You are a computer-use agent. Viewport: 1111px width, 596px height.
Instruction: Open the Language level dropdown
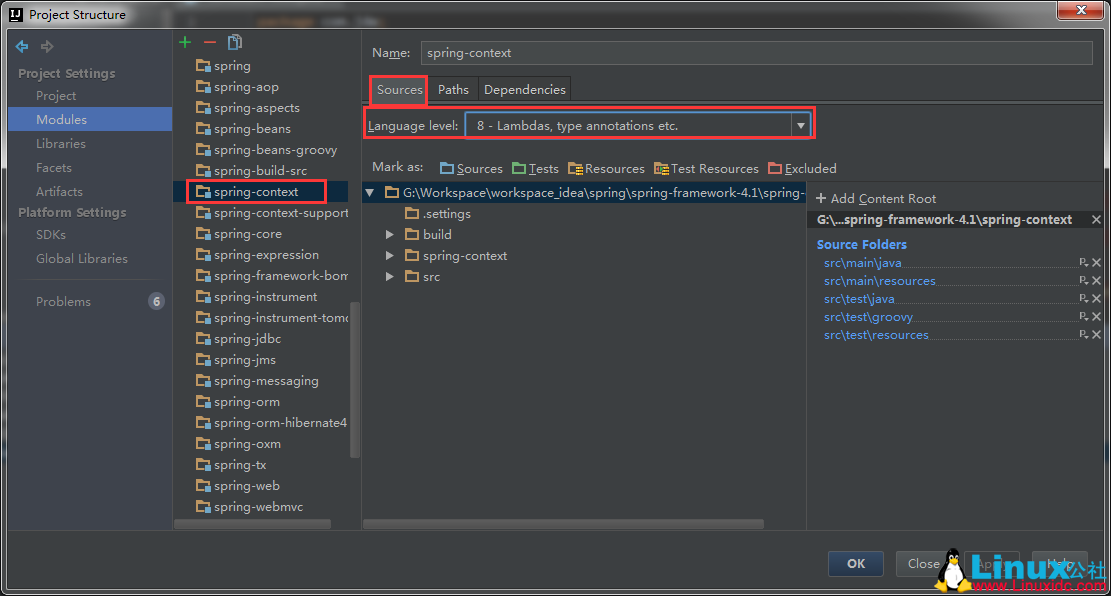pyautogui.click(x=801, y=125)
